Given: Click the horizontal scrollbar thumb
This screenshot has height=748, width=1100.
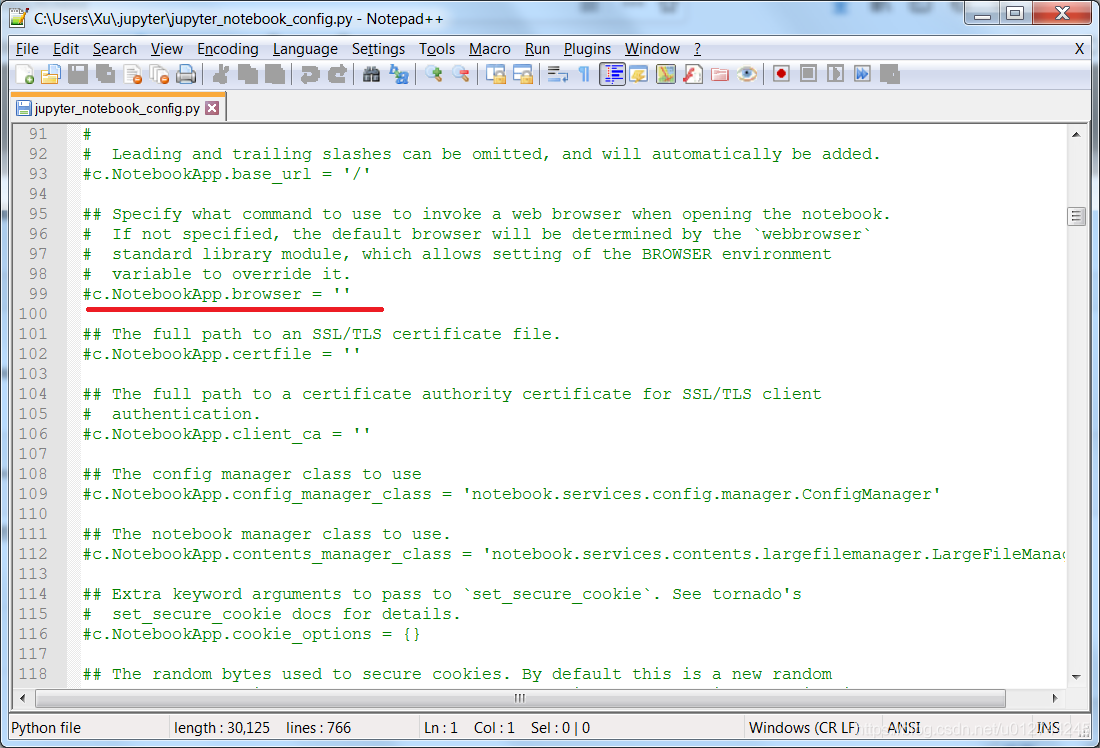Looking at the screenshot, I should click(x=520, y=698).
